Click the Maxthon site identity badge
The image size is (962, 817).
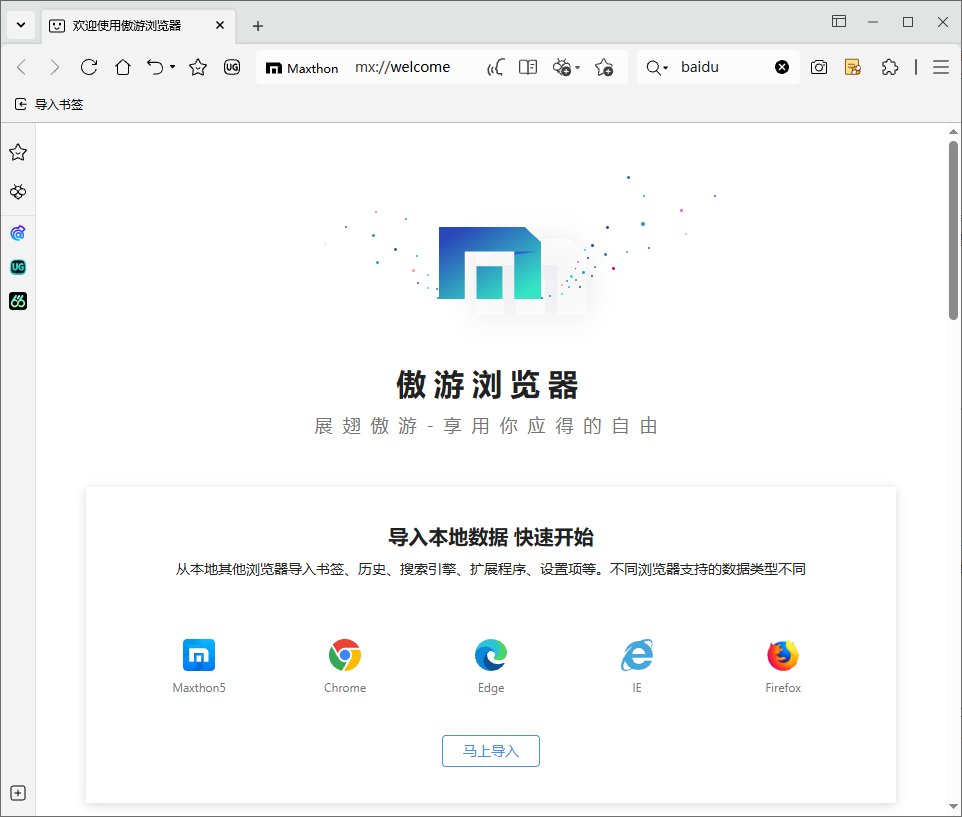pos(302,68)
